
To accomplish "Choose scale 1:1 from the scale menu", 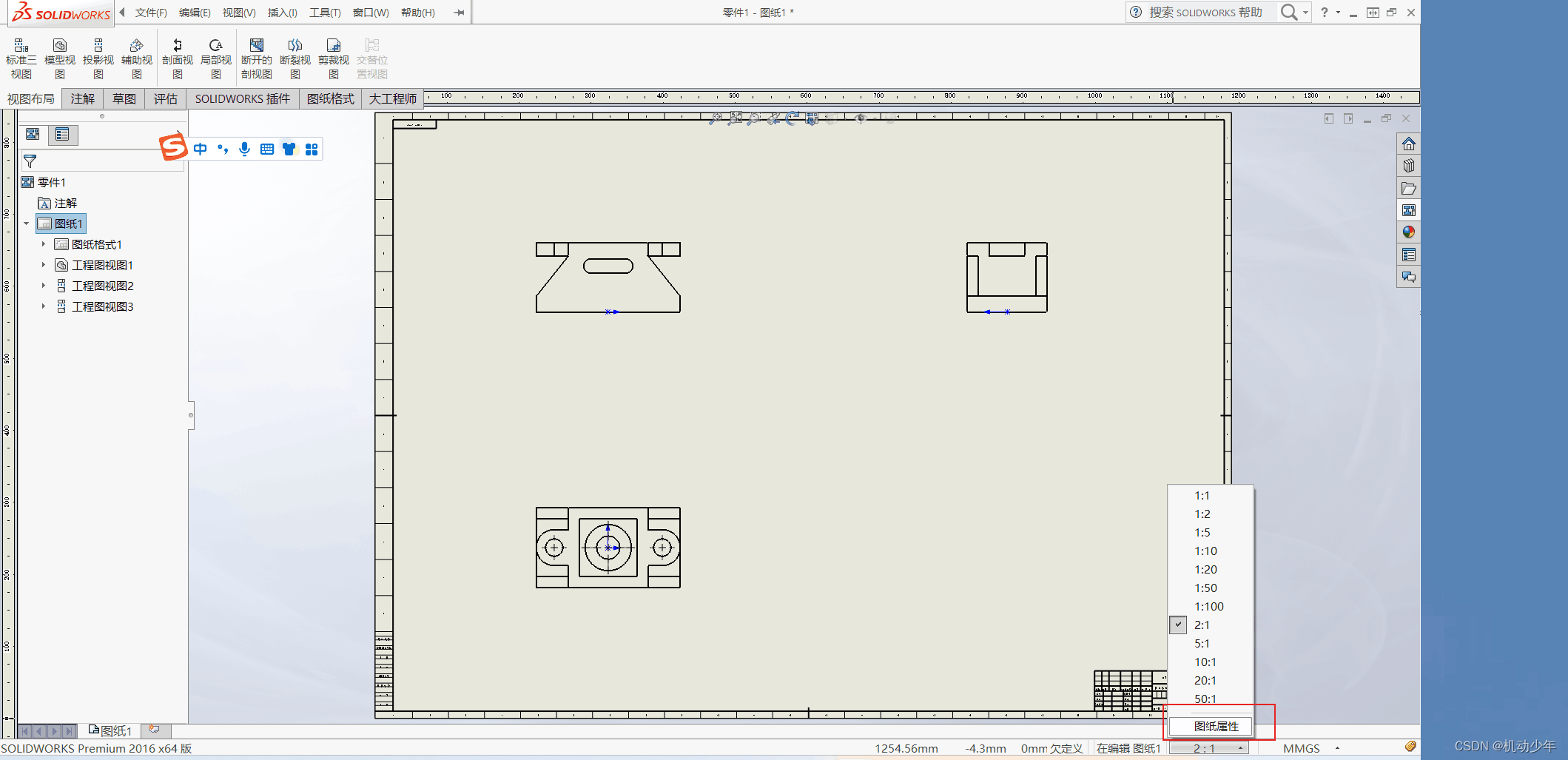I will (x=1211, y=496).
